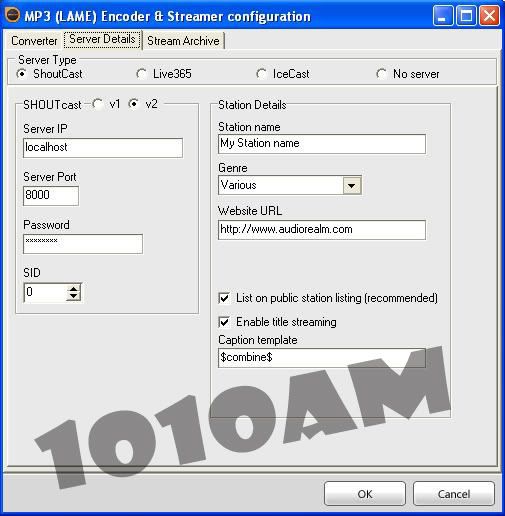Screen dimensions: 505x516
Task: Select the ShoutCast server type
Action: (22, 74)
